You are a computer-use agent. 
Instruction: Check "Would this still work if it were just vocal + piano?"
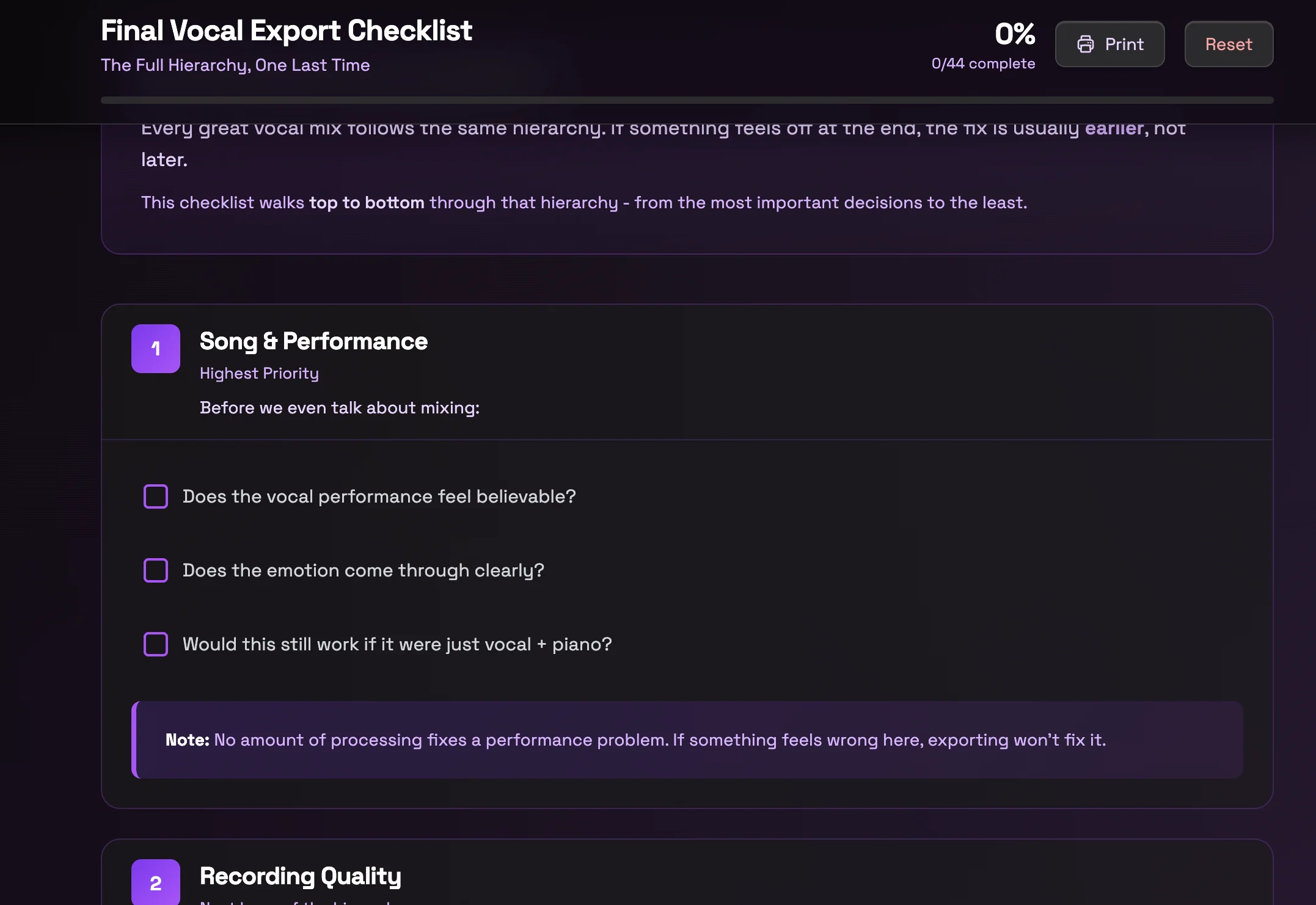pos(156,644)
